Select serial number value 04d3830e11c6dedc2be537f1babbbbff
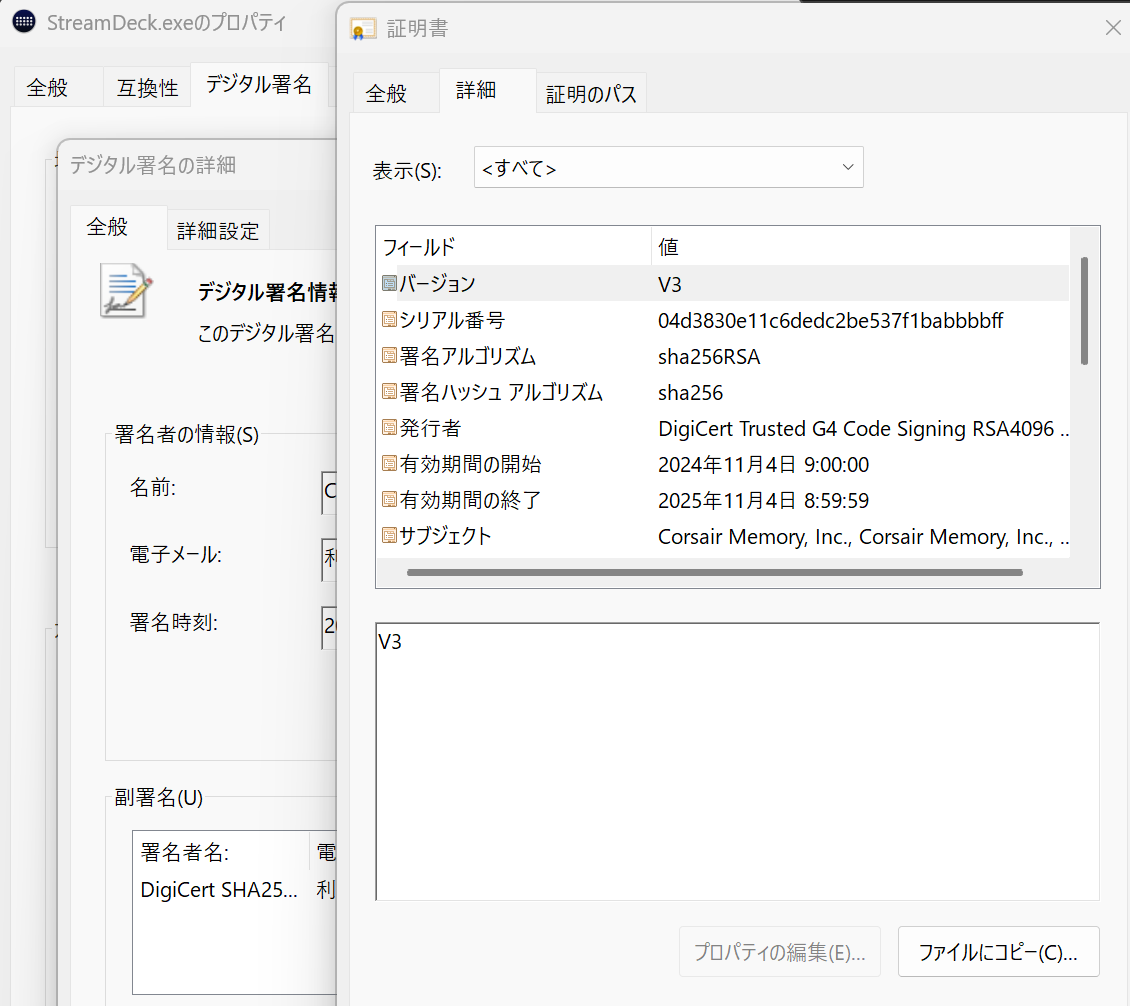Screen dimensions: 1130x1006 (x=830, y=321)
